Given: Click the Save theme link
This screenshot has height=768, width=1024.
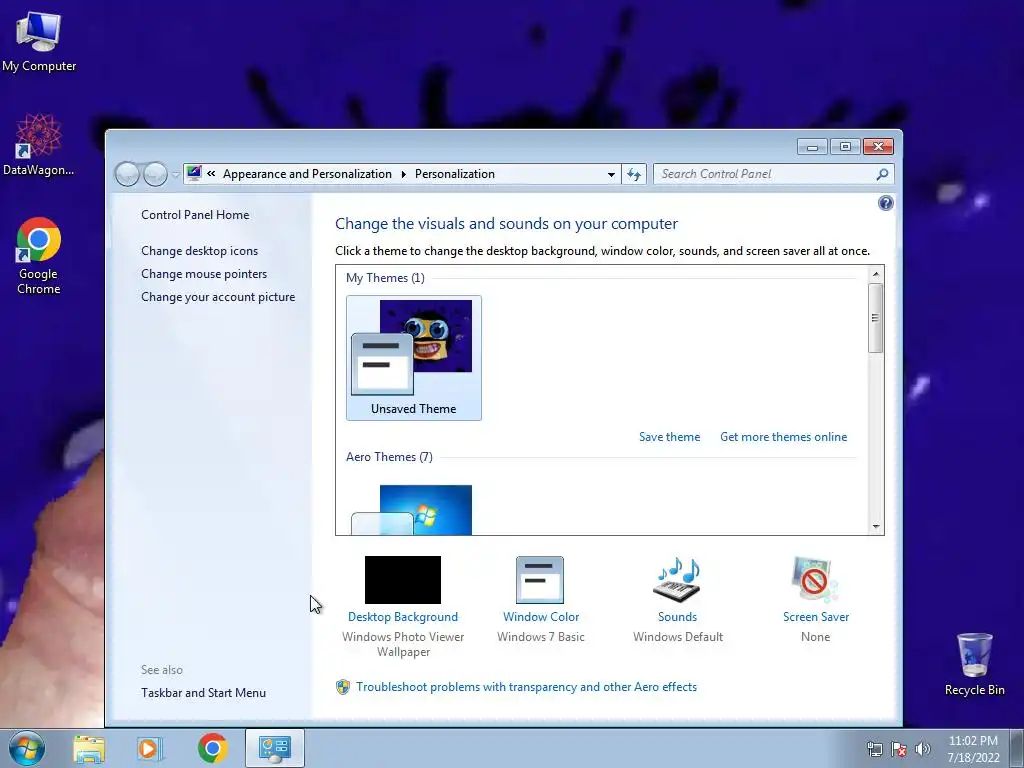Looking at the screenshot, I should tap(669, 437).
